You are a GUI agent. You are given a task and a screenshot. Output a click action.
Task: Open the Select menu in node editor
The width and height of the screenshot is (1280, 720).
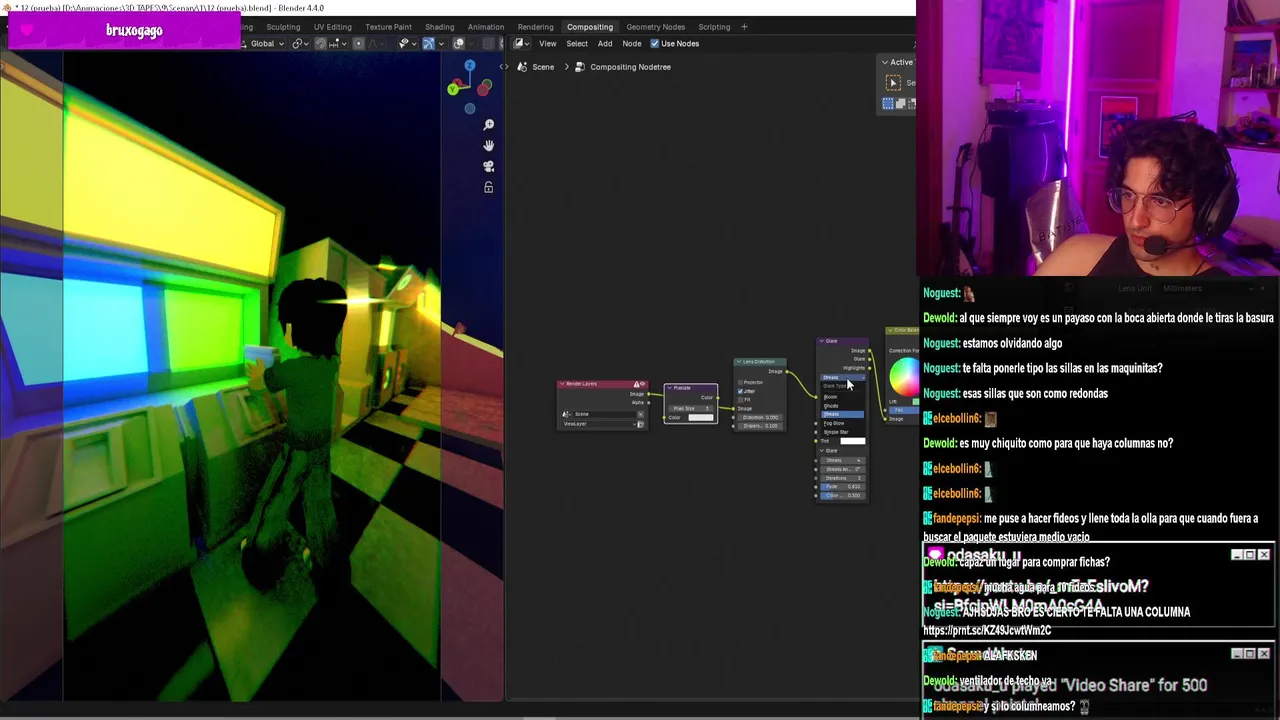[x=577, y=44]
